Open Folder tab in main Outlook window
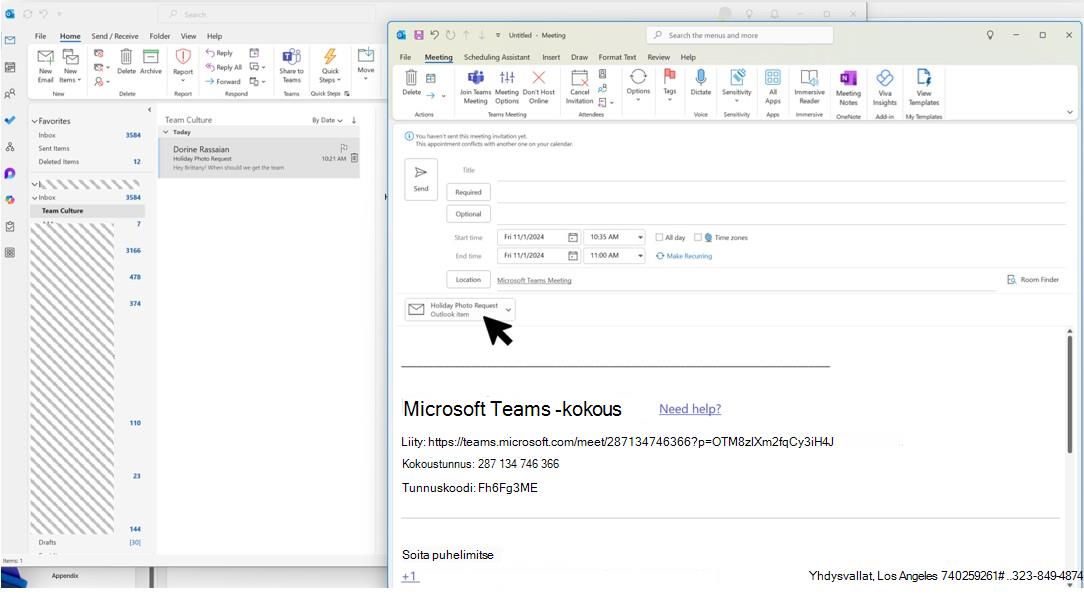Viewport: 1084px width, 597px height. pos(160,36)
